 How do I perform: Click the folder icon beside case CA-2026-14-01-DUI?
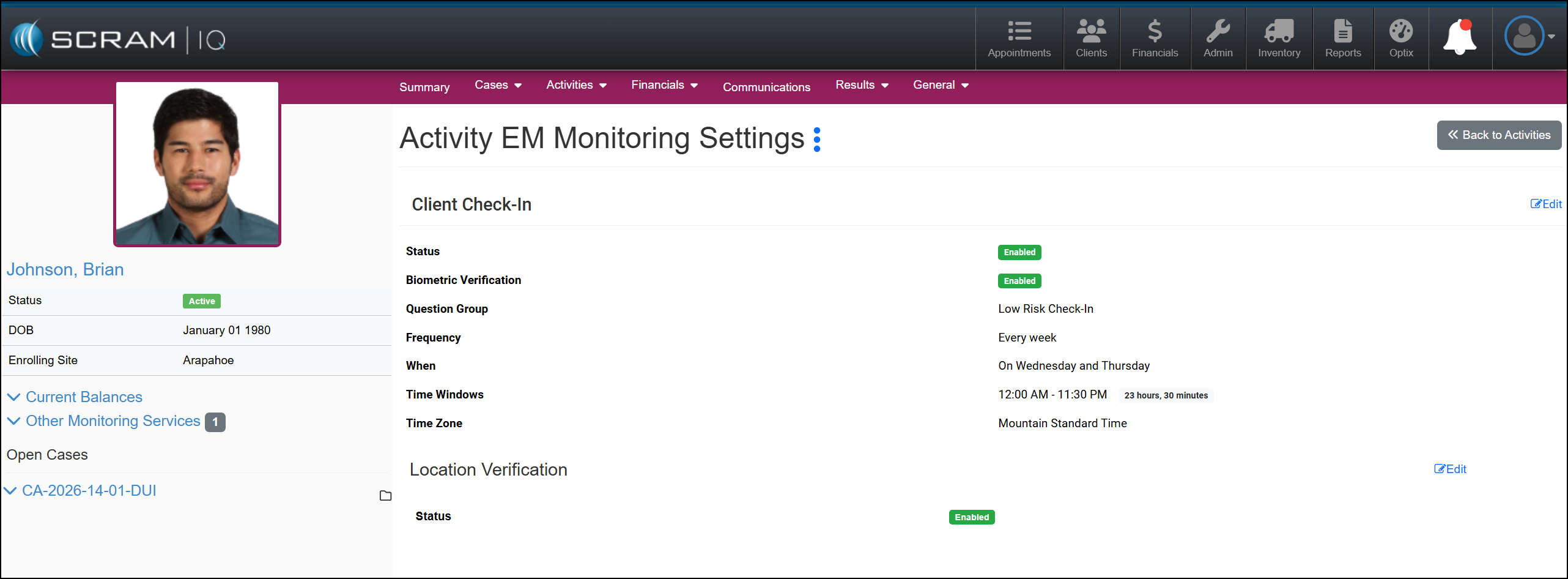tap(385, 496)
